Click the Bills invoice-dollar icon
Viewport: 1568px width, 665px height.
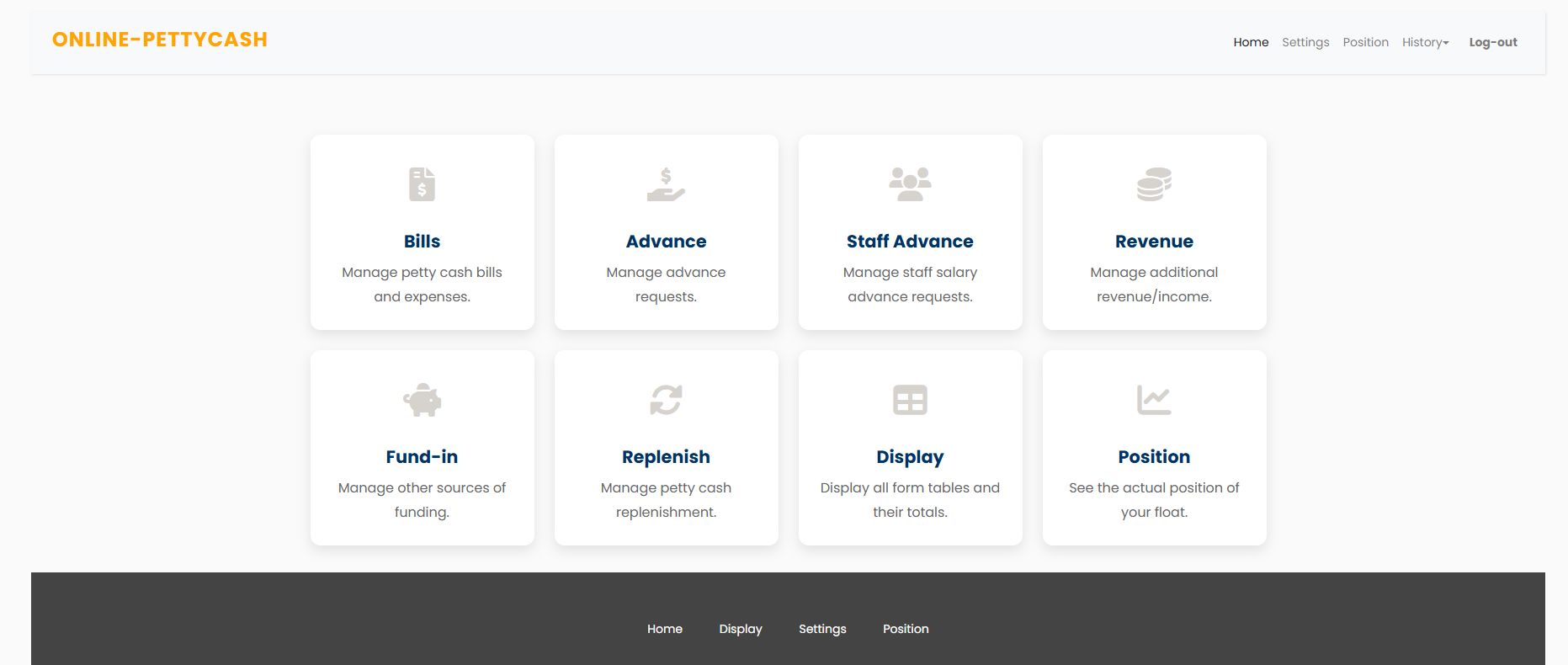[422, 184]
